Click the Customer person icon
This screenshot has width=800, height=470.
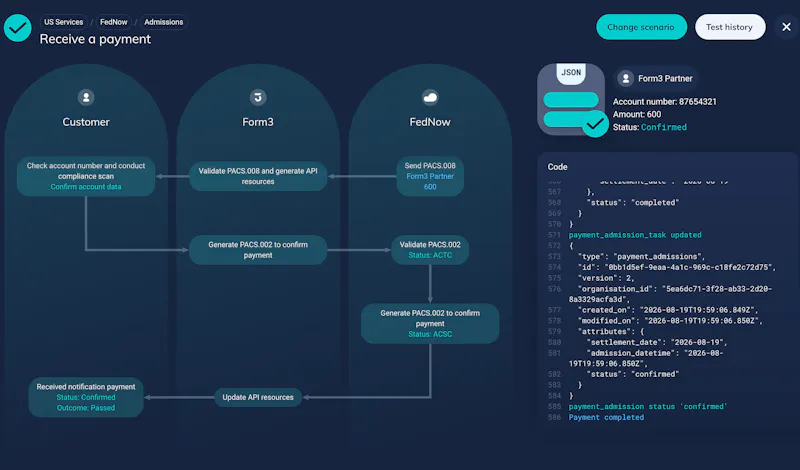[86, 97]
